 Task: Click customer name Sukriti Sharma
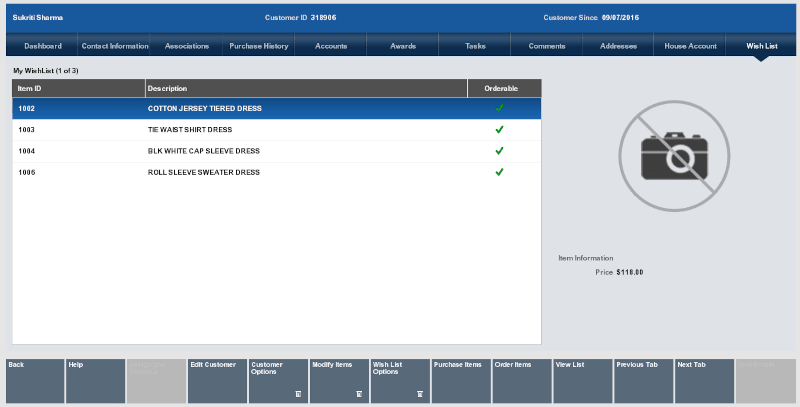click(x=38, y=17)
